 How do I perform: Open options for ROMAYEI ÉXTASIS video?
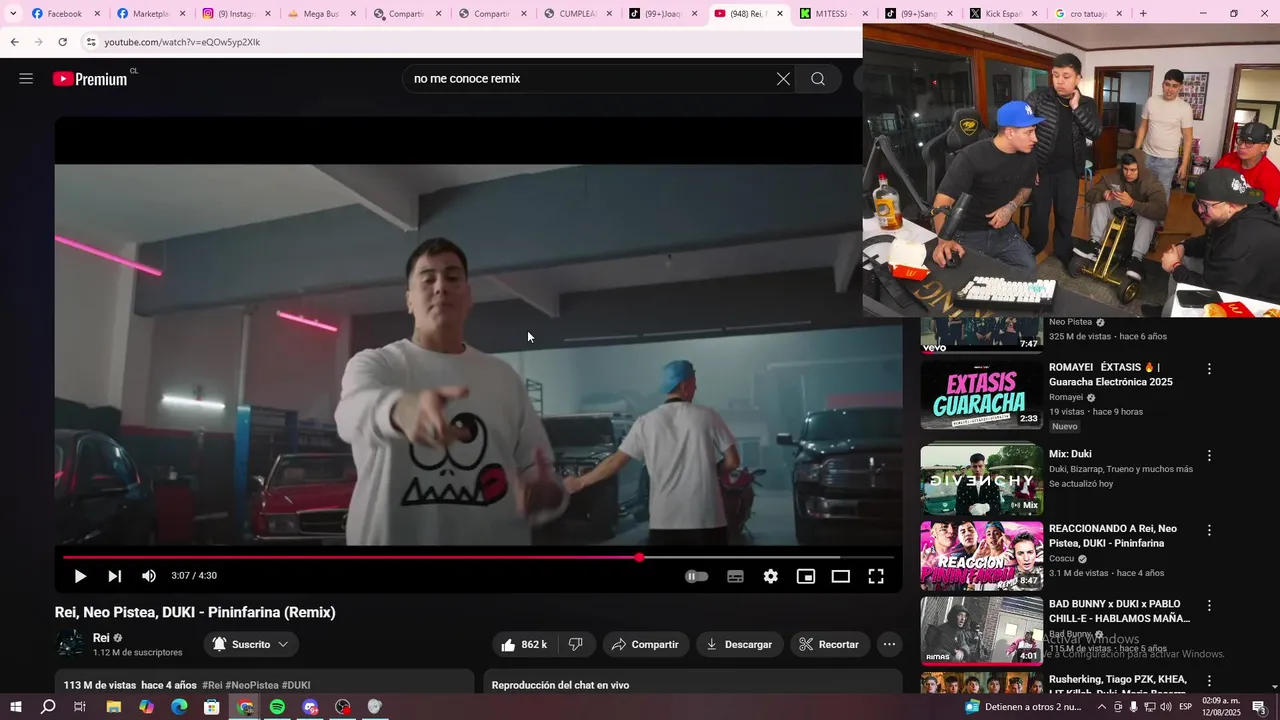[x=1209, y=369]
